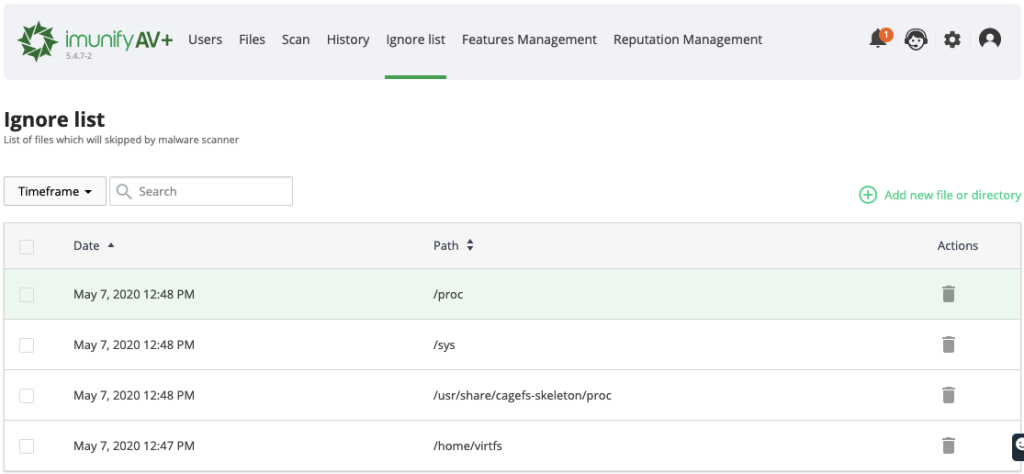Delete the /sys ignore entry

948,344
